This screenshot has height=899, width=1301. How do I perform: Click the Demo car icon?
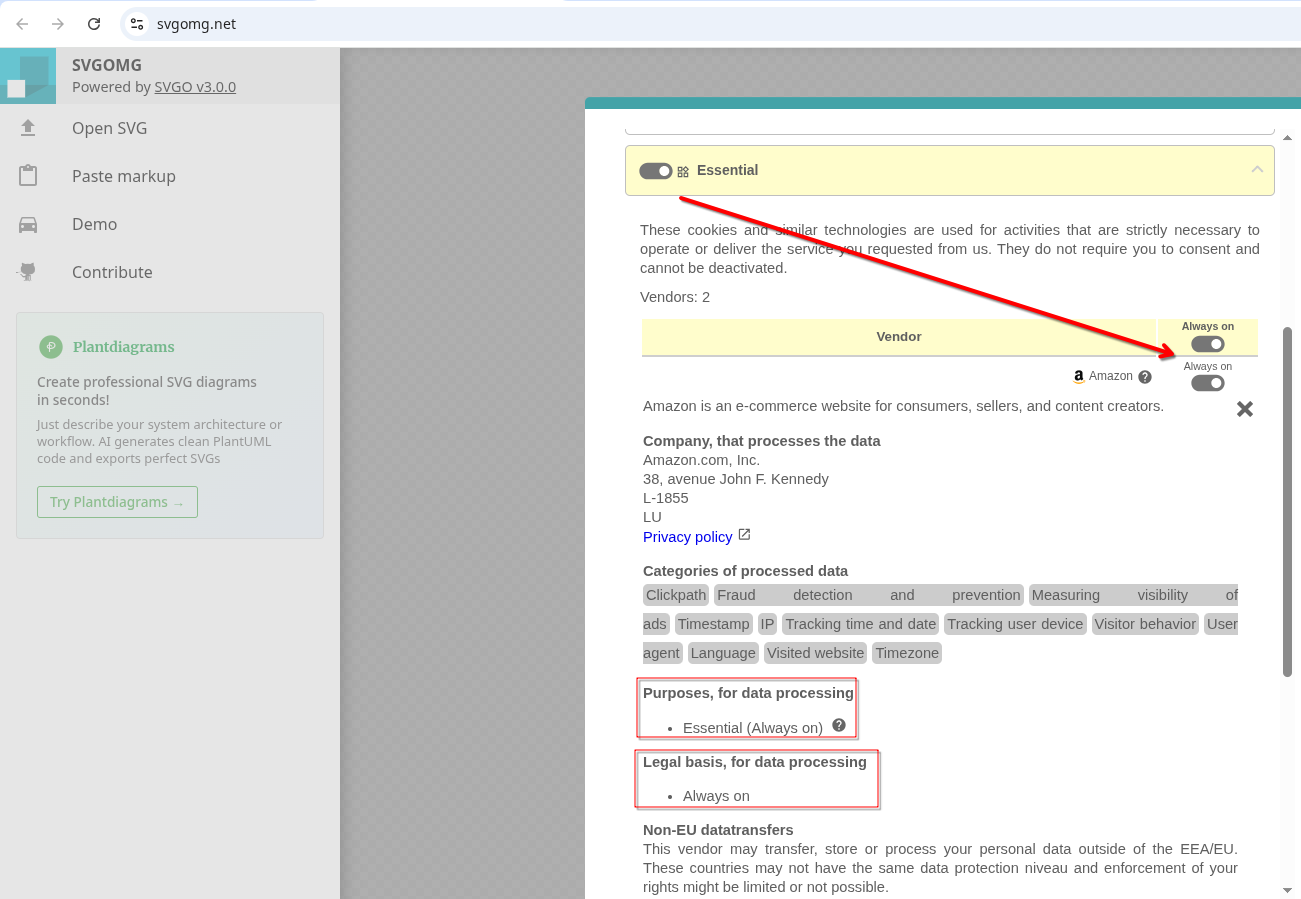coord(28,224)
